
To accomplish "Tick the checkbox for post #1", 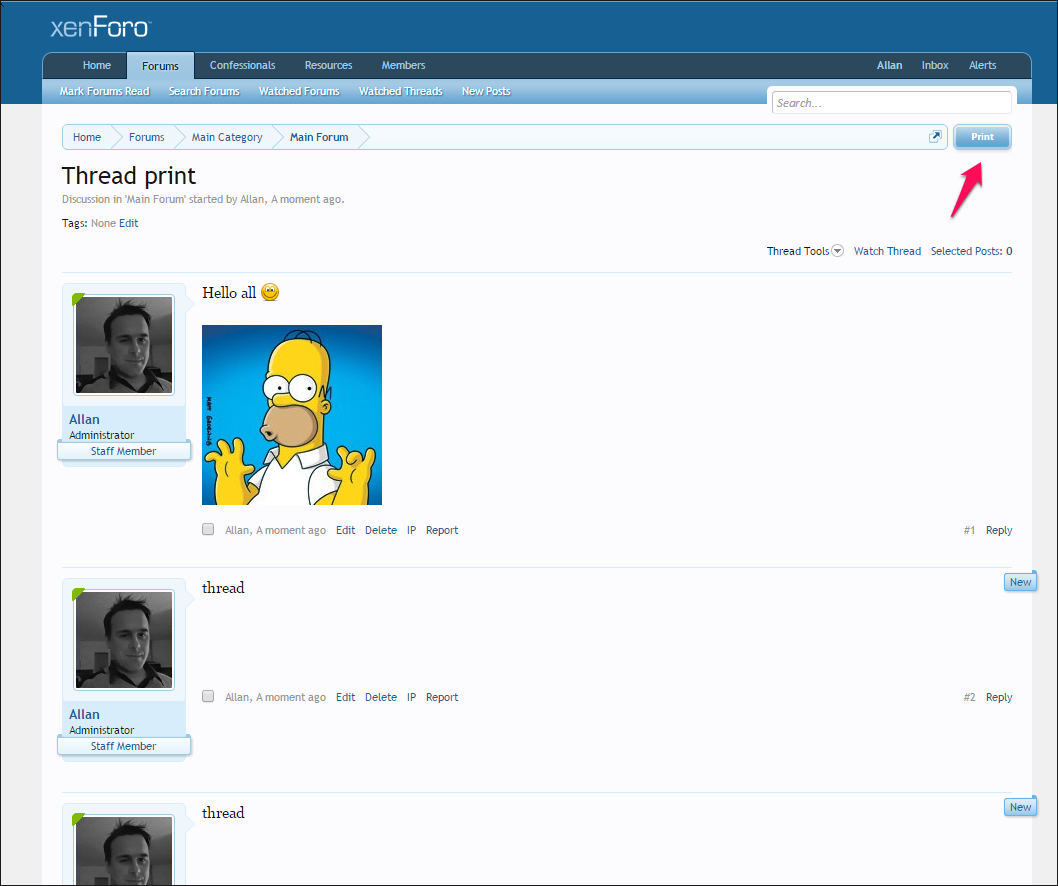I will tap(208, 529).
